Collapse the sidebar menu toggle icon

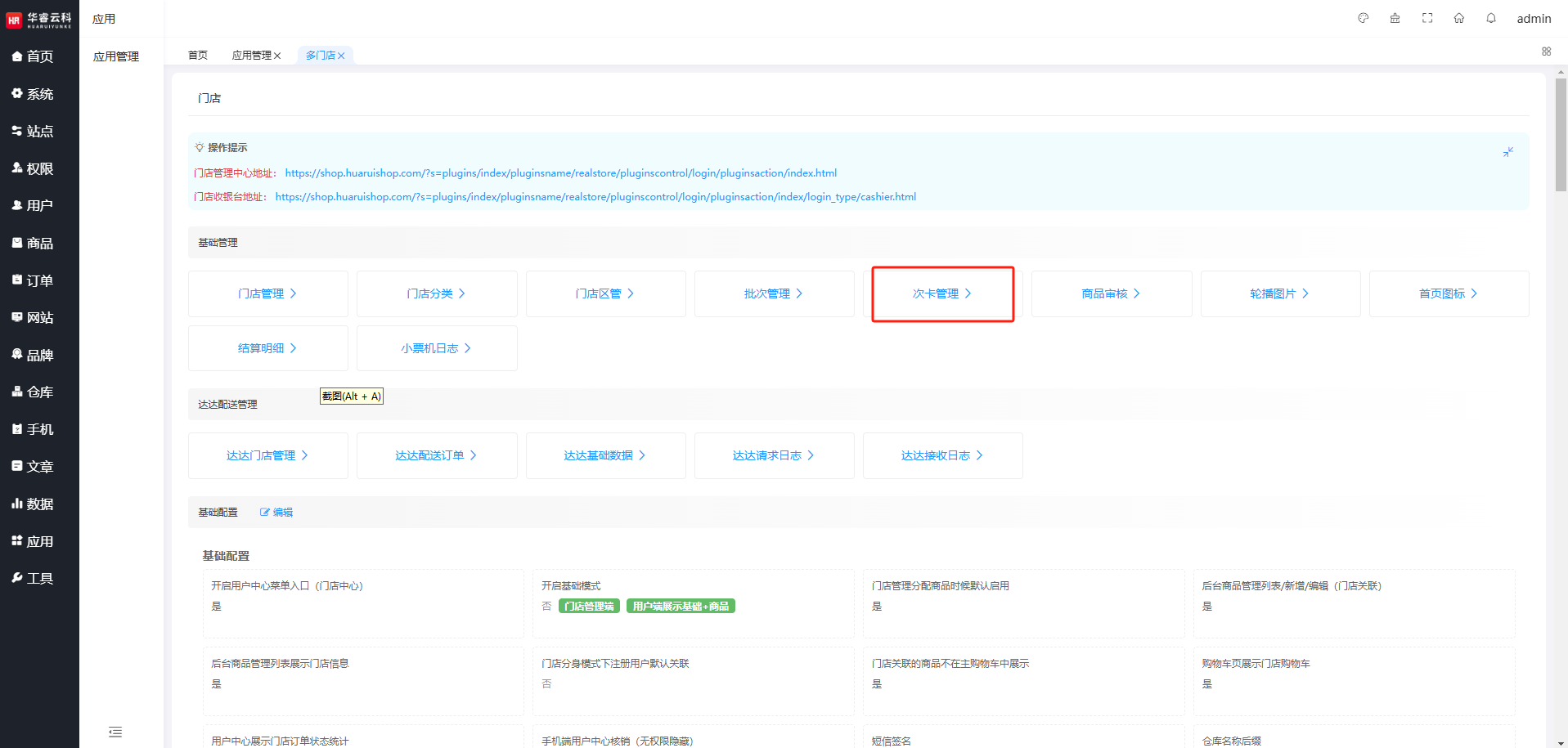click(x=115, y=732)
